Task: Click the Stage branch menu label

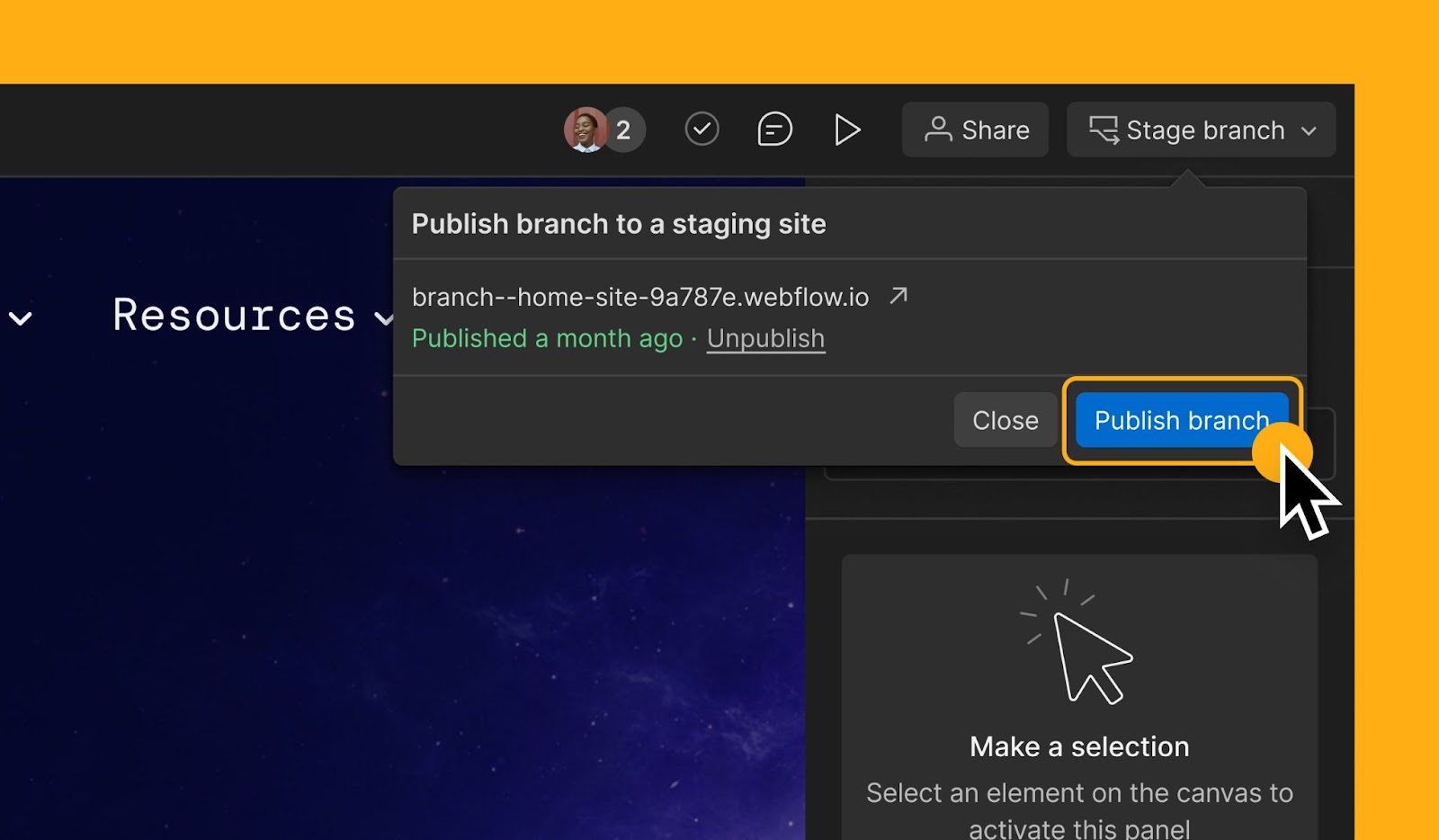Action: (1205, 130)
